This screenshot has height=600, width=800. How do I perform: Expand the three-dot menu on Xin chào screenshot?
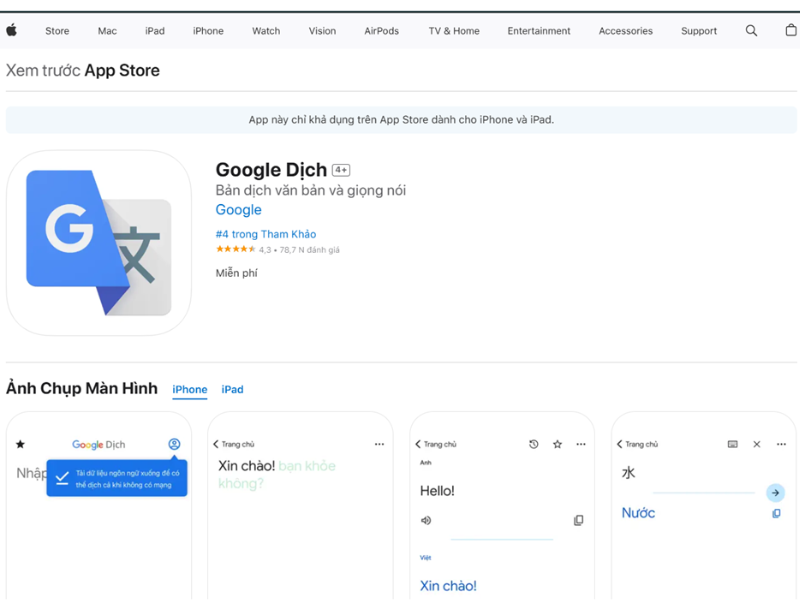coord(378,444)
